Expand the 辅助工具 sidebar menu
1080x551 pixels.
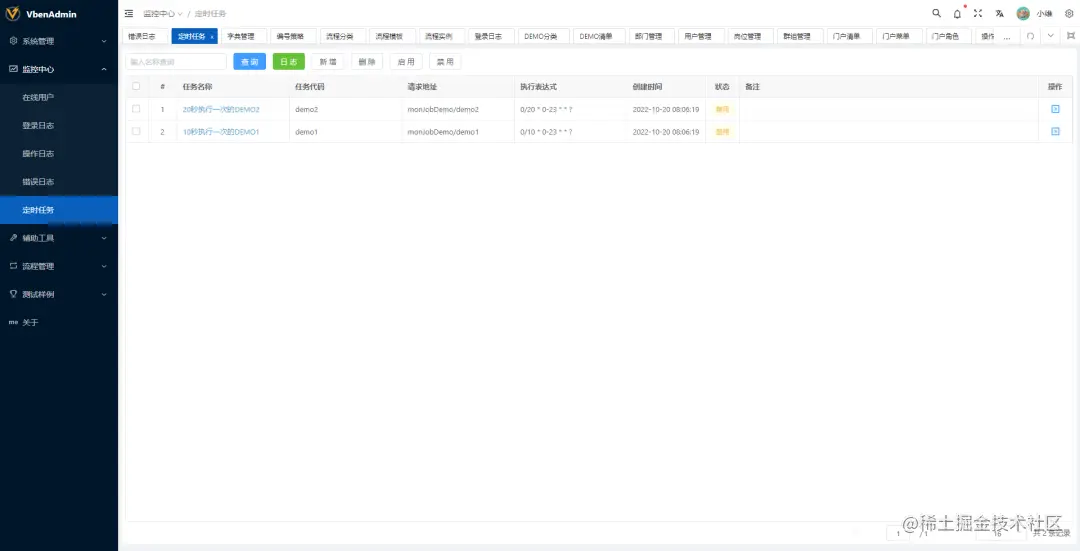59,238
